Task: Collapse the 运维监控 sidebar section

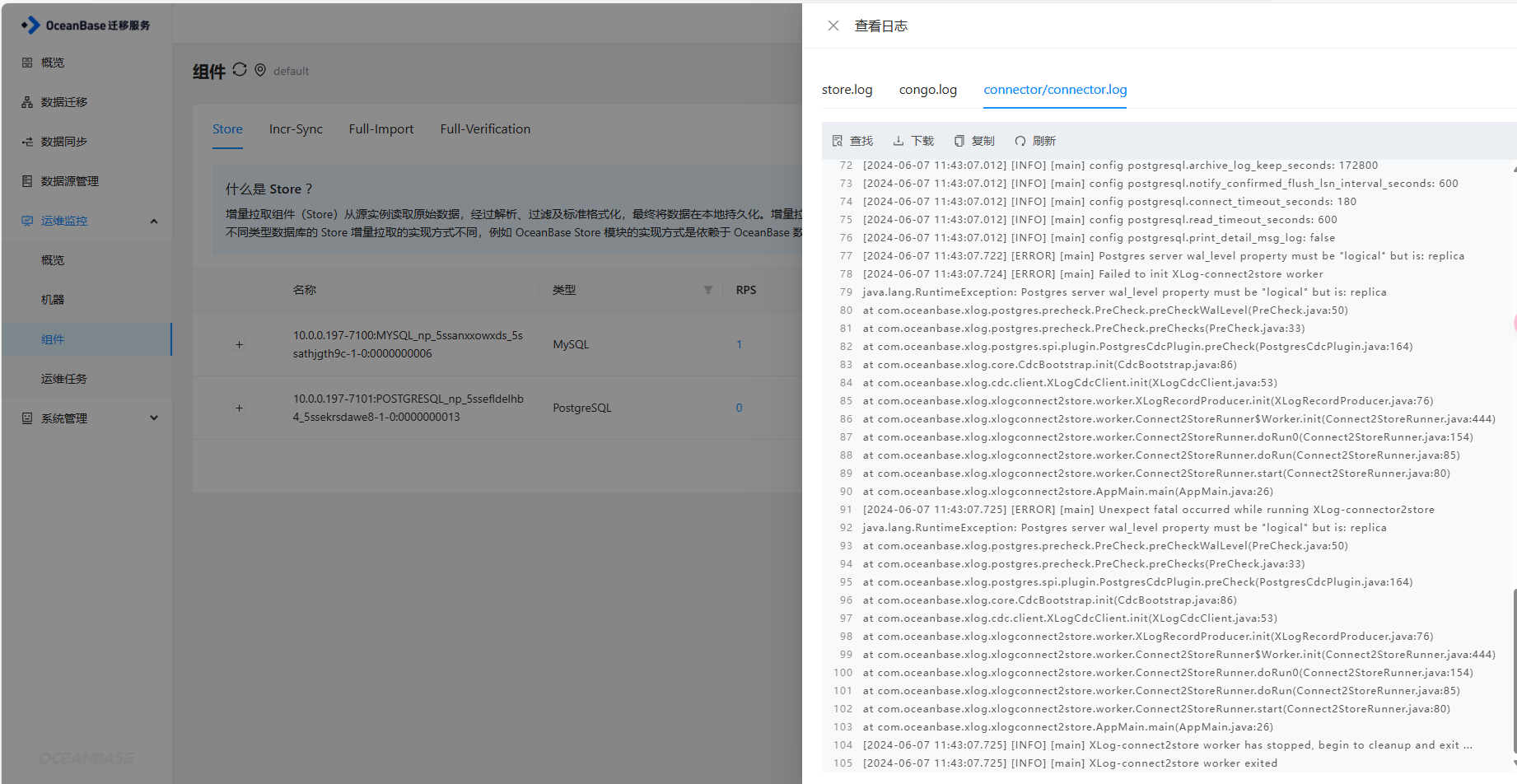Action: (x=153, y=221)
